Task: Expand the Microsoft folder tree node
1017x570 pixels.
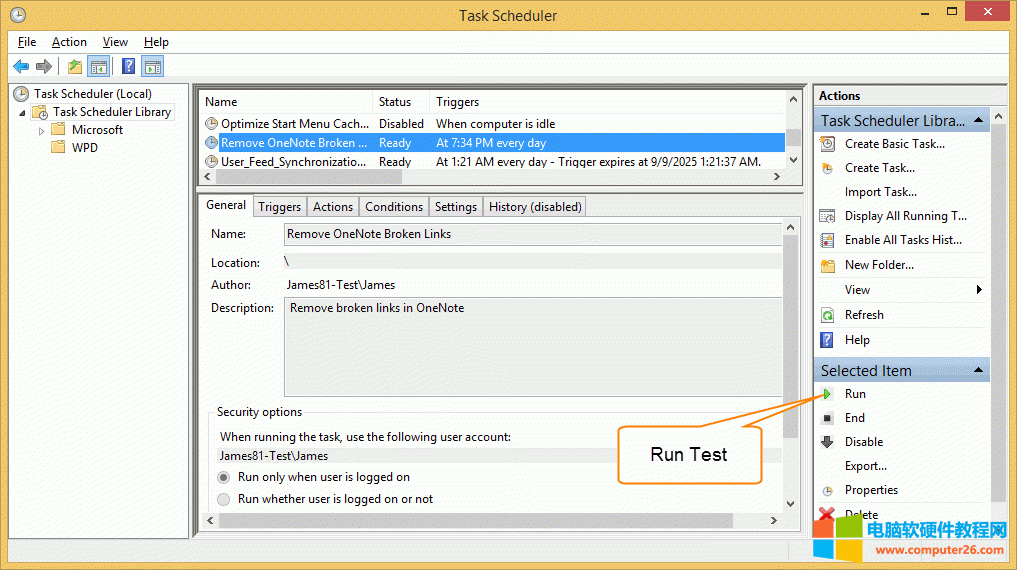Action: tap(41, 130)
